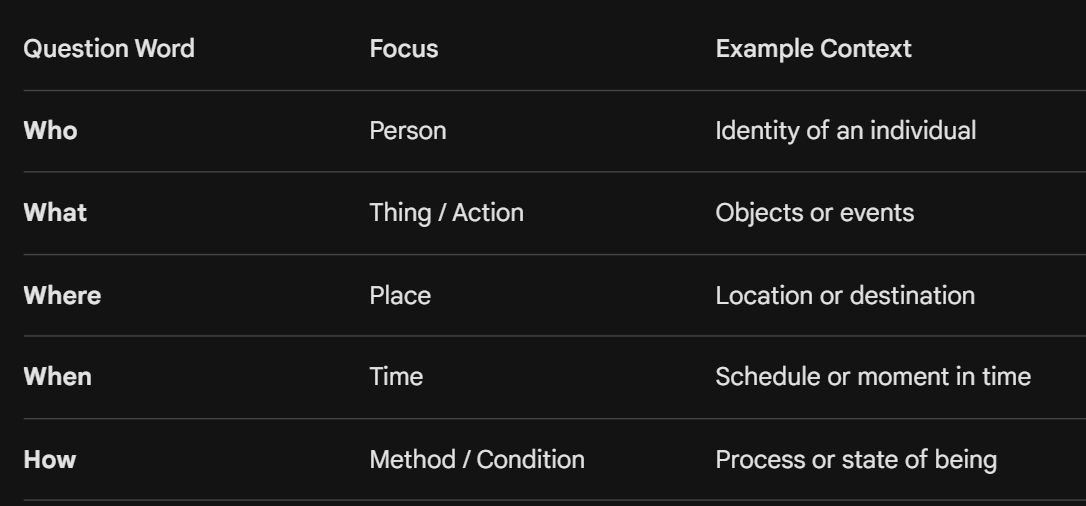Select the bold 'How' question word
This screenshot has width=1086, height=506.
coord(50,460)
